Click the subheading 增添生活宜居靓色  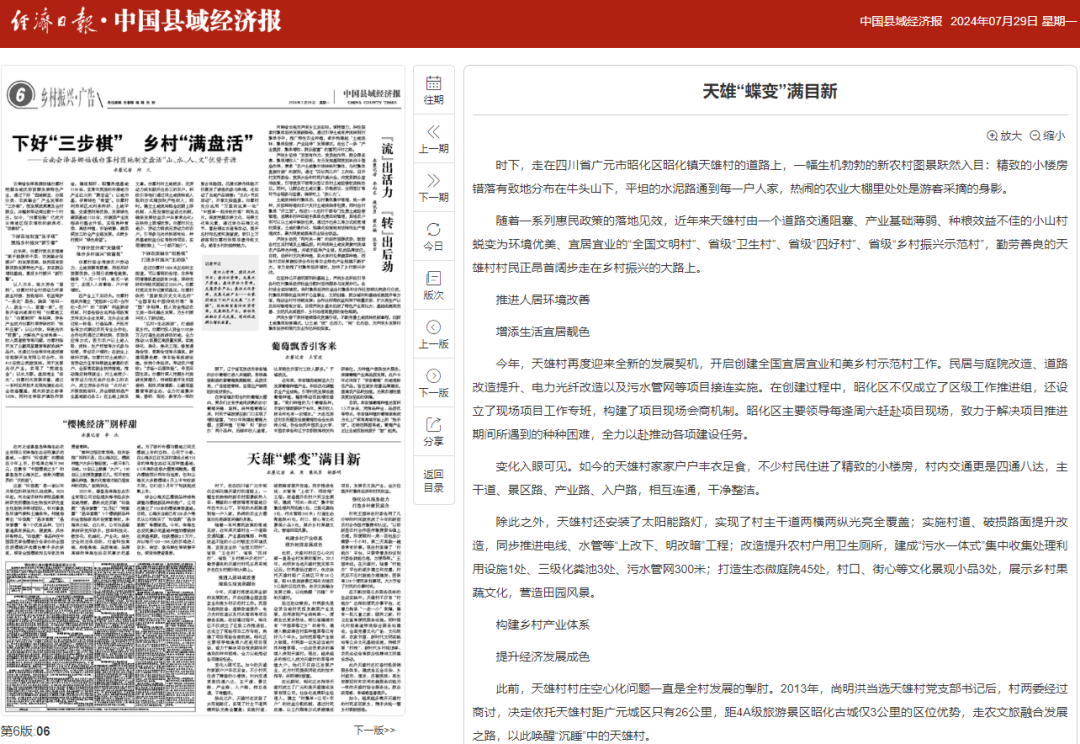(x=543, y=332)
